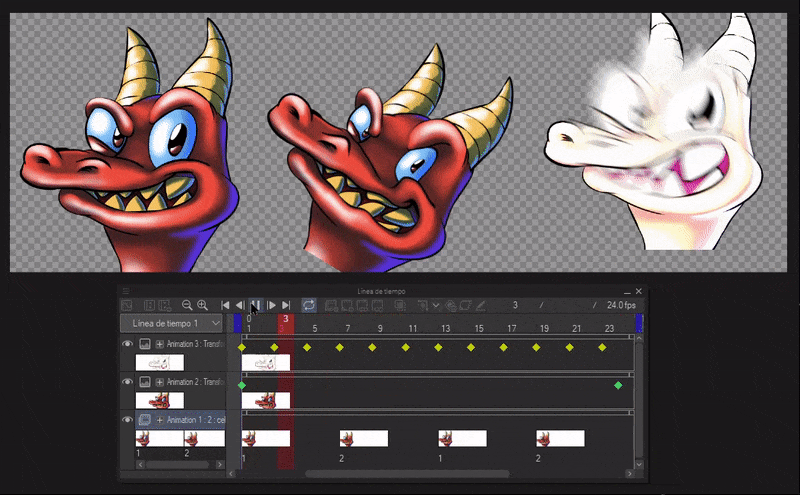Click the add keyframe icon
This screenshot has width=800, height=495.
click(x=451, y=305)
